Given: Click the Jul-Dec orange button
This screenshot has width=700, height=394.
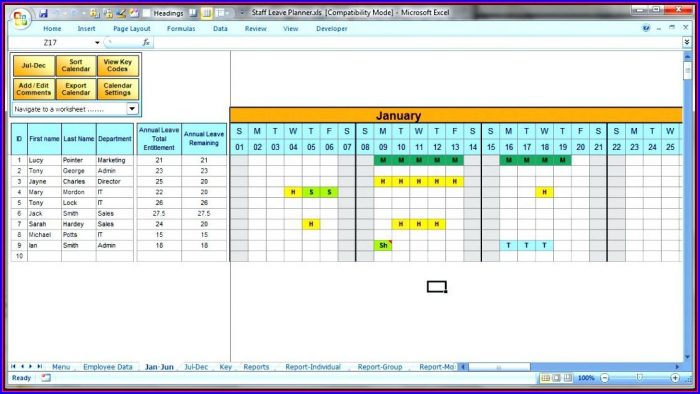Looking at the screenshot, I should 34,66.
